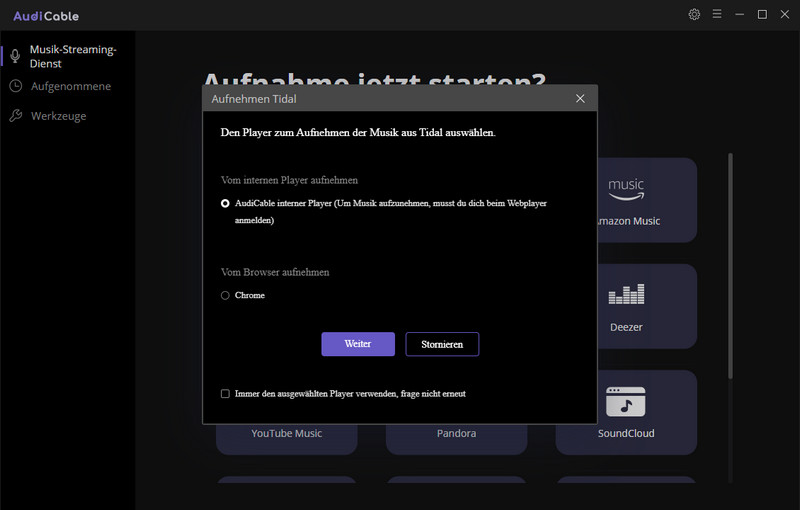Click the Amazon Music logo icon
The image size is (800, 510).
click(x=626, y=189)
